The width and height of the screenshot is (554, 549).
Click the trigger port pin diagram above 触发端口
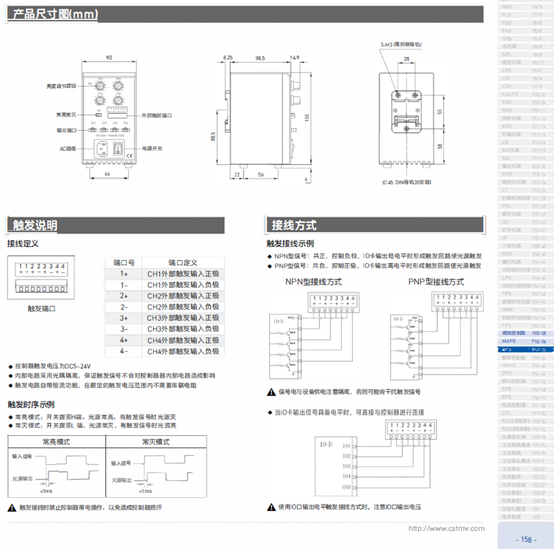(x=41, y=278)
